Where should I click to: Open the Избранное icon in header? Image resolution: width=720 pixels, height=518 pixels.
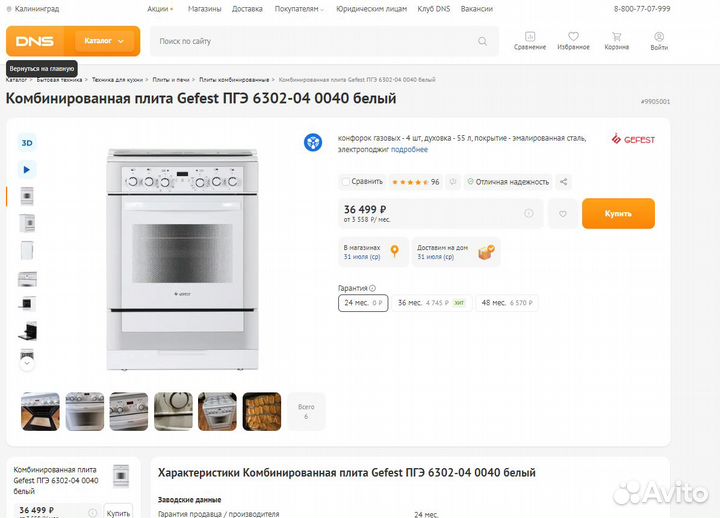coord(573,40)
